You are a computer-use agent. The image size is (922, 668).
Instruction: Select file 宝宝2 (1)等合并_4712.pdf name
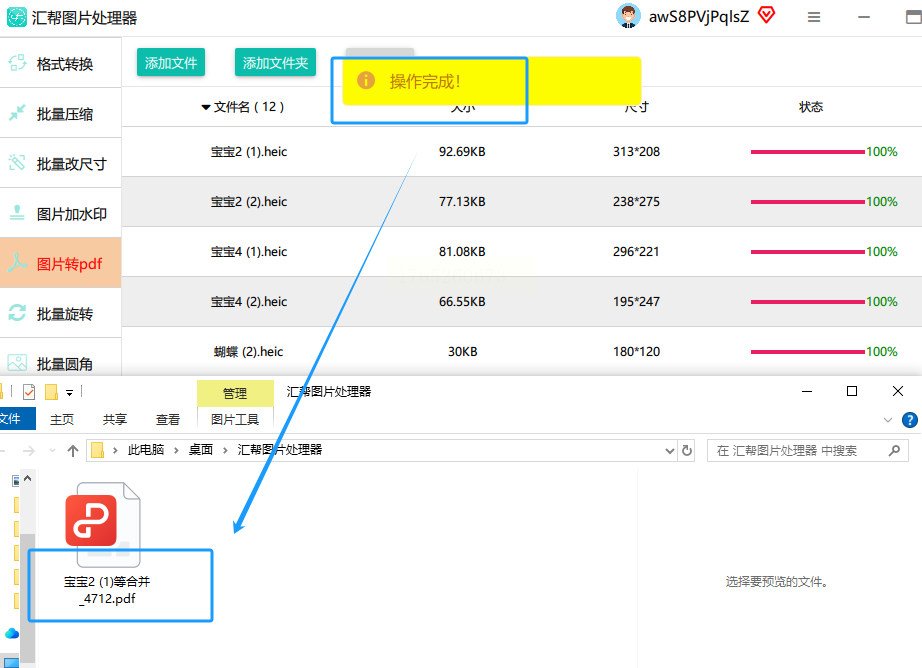[108, 590]
